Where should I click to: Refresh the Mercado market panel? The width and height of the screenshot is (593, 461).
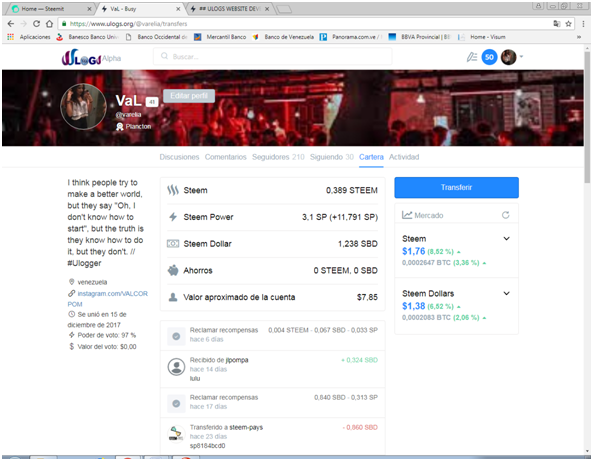(x=505, y=215)
